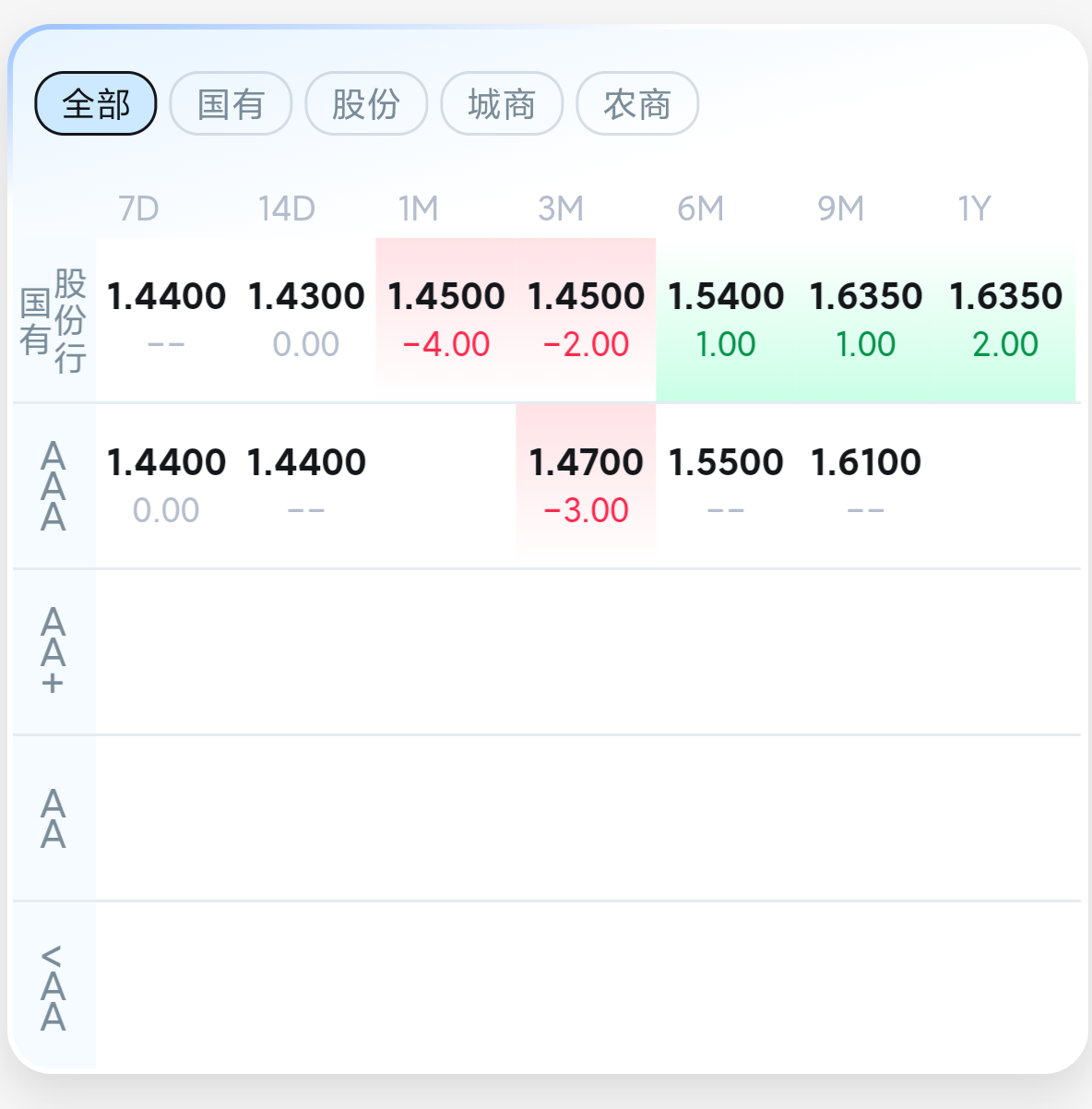The height and width of the screenshot is (1109, 1092).
Task: Show only 农商 banks
Action: [x=637, y=103]
